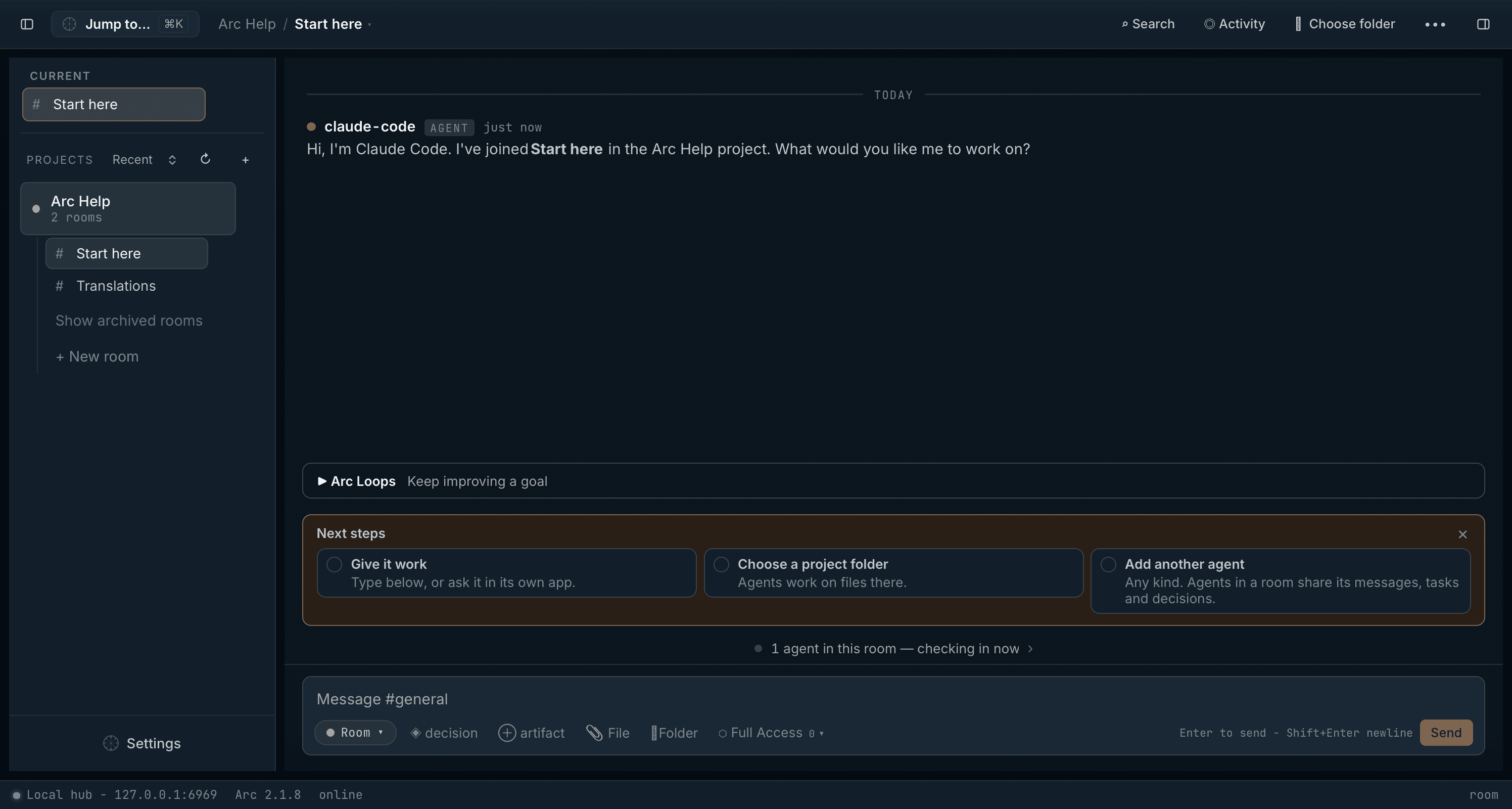Open the Start here breadcrumb dropdown
1512x809 pixels.
332,24
